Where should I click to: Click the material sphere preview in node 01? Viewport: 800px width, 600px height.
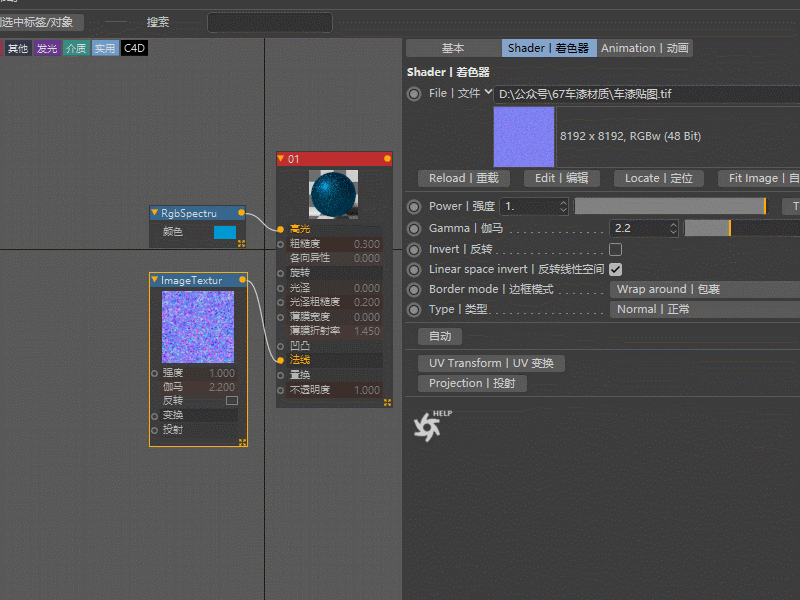click(x=333, y=194)
